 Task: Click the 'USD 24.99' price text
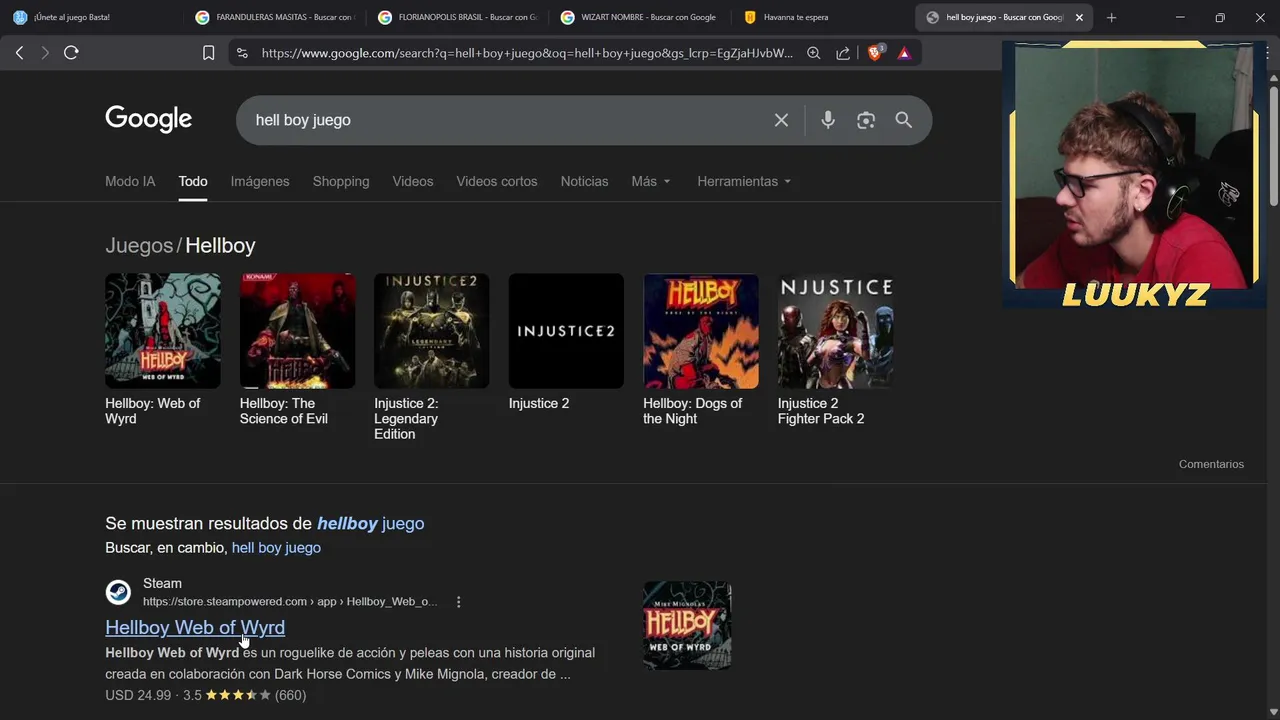click(x=138, y=695)
